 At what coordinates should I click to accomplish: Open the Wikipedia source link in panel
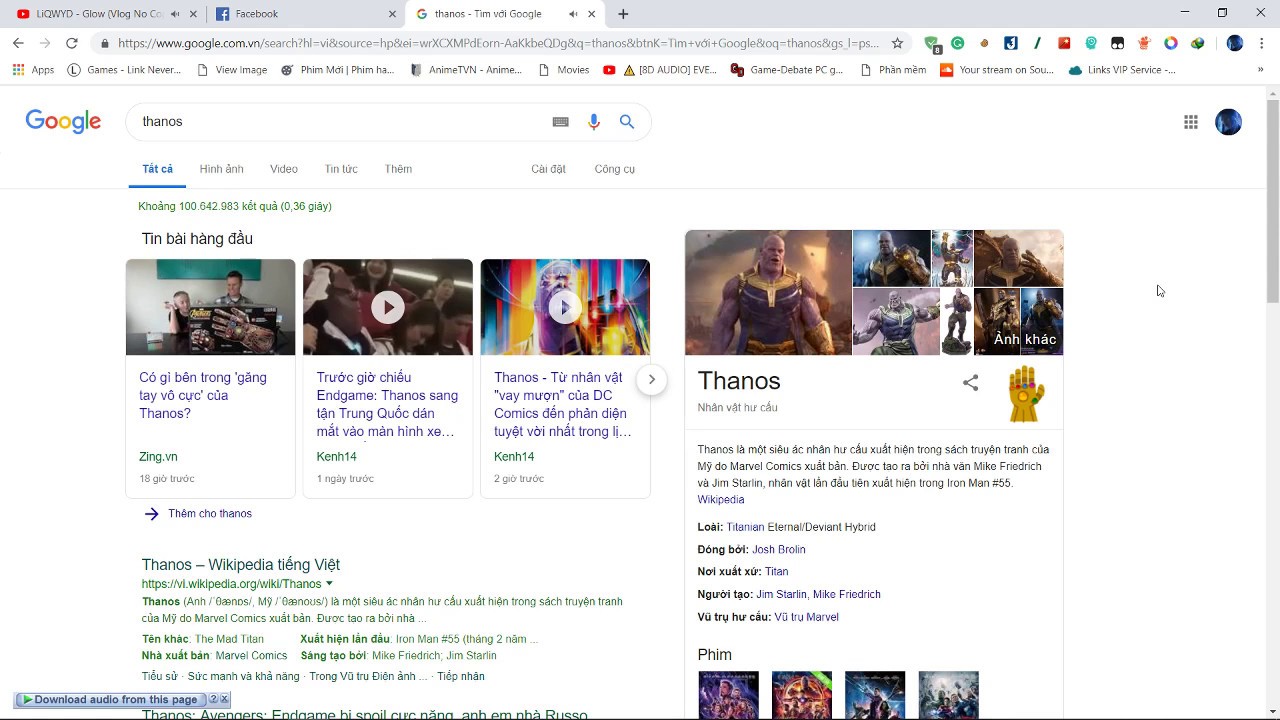pyautogui.click(x=721, y=500)
